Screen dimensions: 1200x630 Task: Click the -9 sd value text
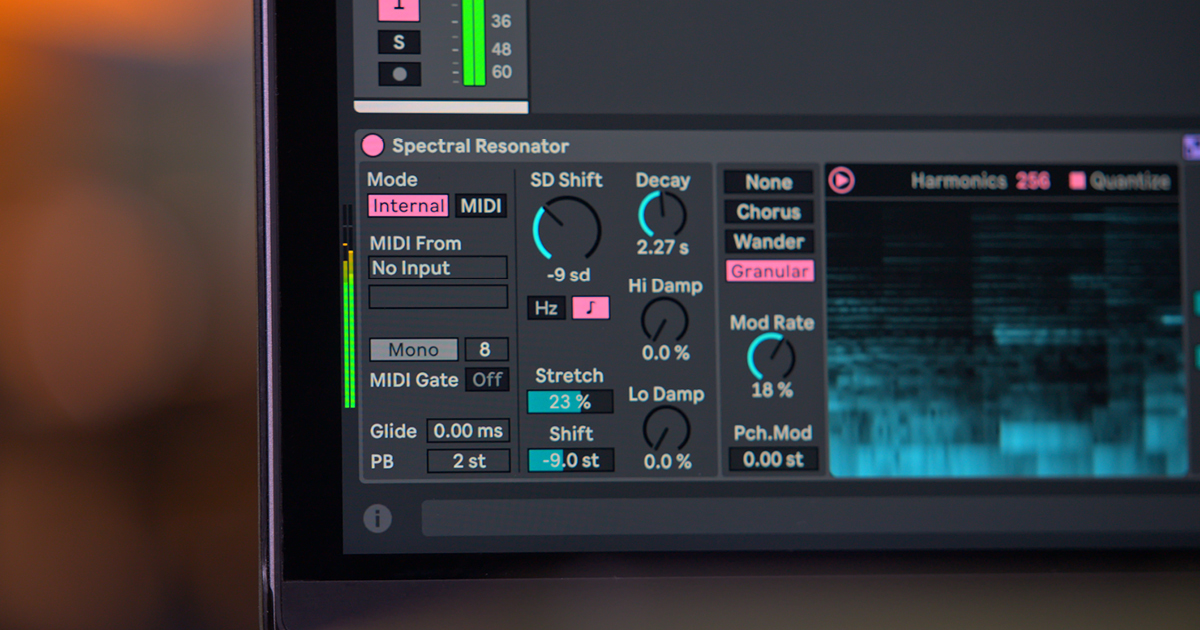(x=568, y=275)
